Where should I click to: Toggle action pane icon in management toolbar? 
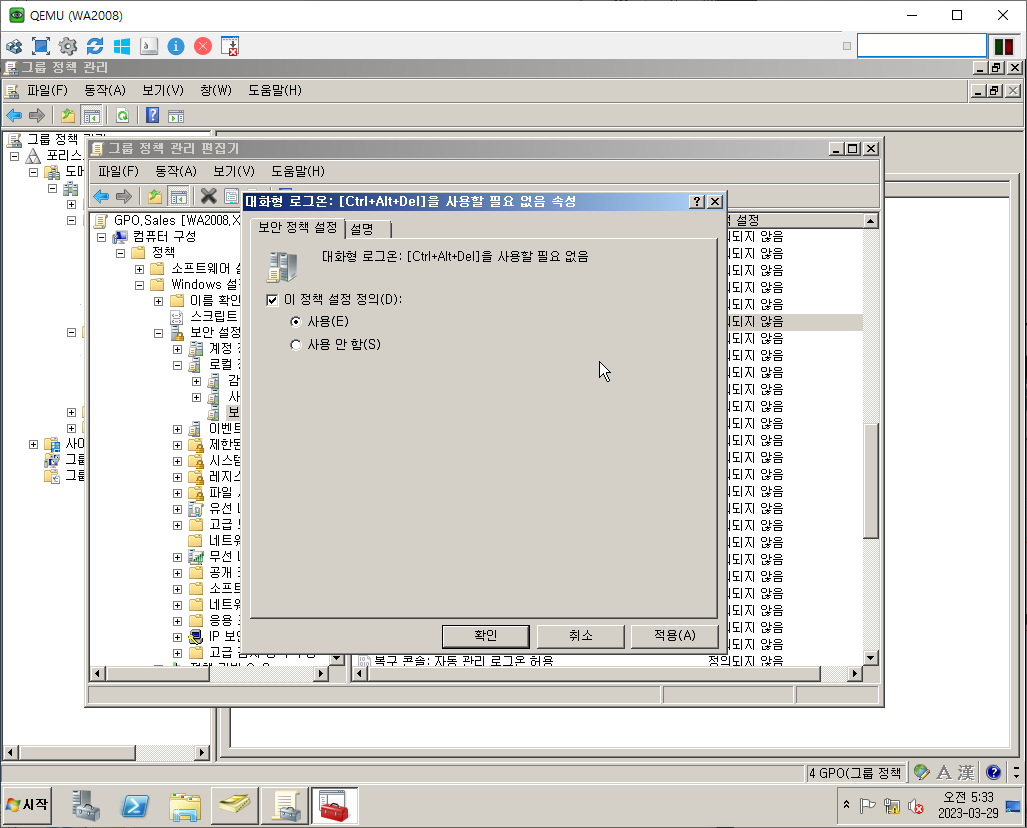(x=176, y=117)
